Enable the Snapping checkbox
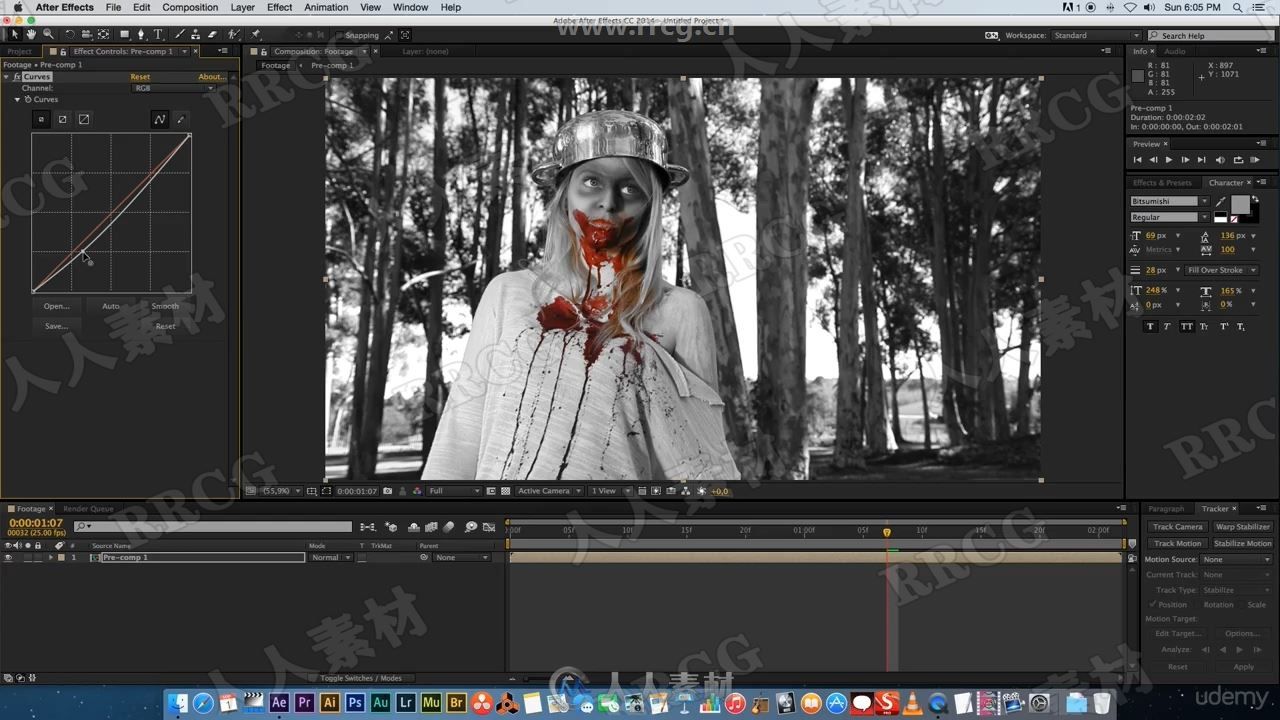 click(x=339, y=35)
